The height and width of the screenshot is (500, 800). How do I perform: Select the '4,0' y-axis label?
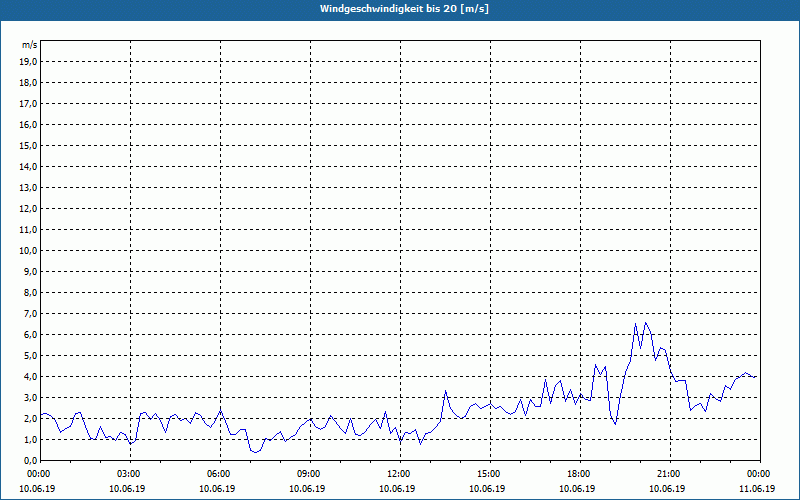(x=30, y=377)
